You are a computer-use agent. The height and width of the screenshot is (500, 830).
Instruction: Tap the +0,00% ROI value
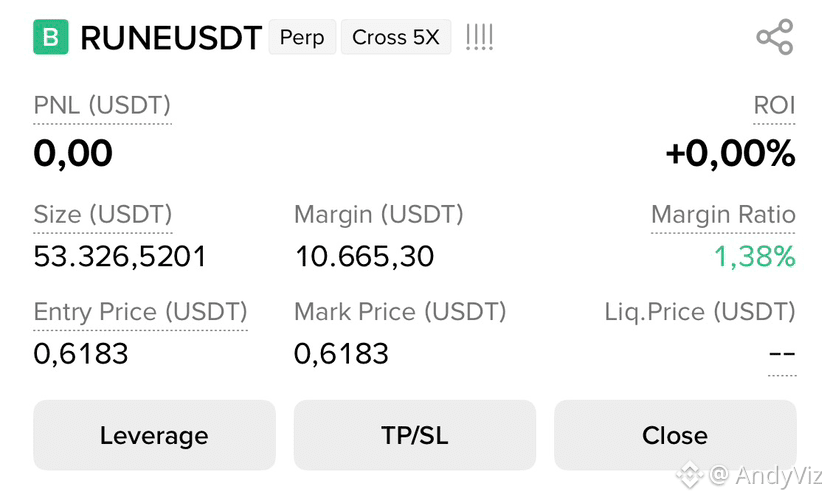(730, 154)
